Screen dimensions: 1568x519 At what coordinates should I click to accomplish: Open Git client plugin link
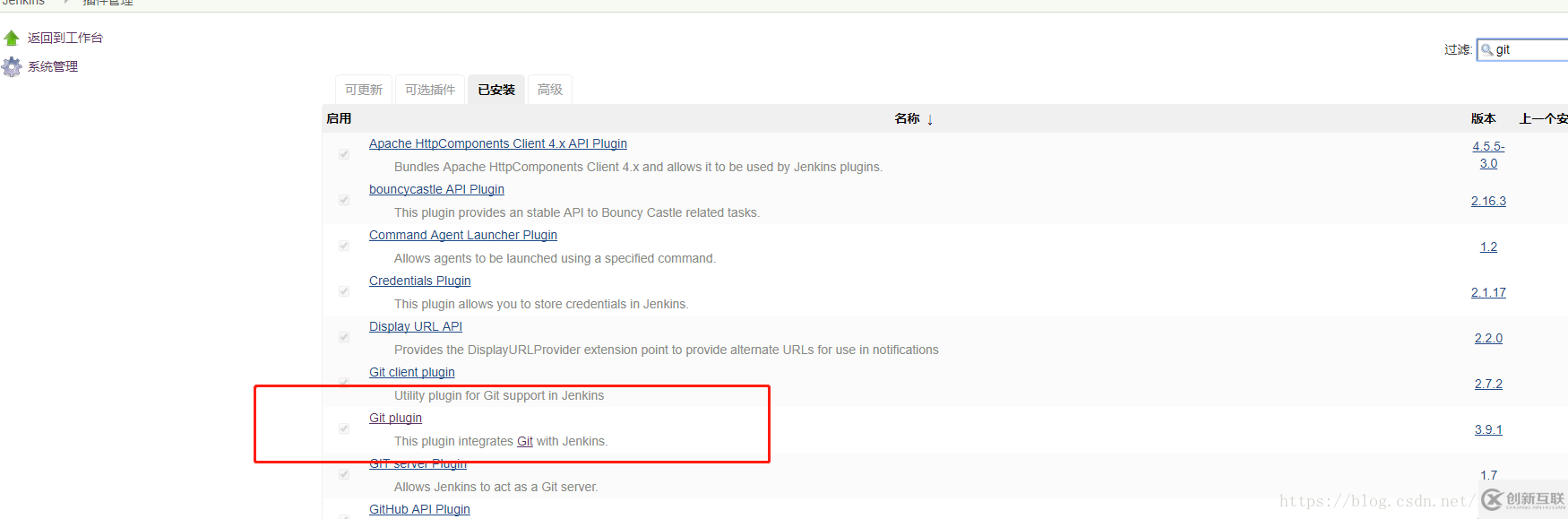point(412,372)
